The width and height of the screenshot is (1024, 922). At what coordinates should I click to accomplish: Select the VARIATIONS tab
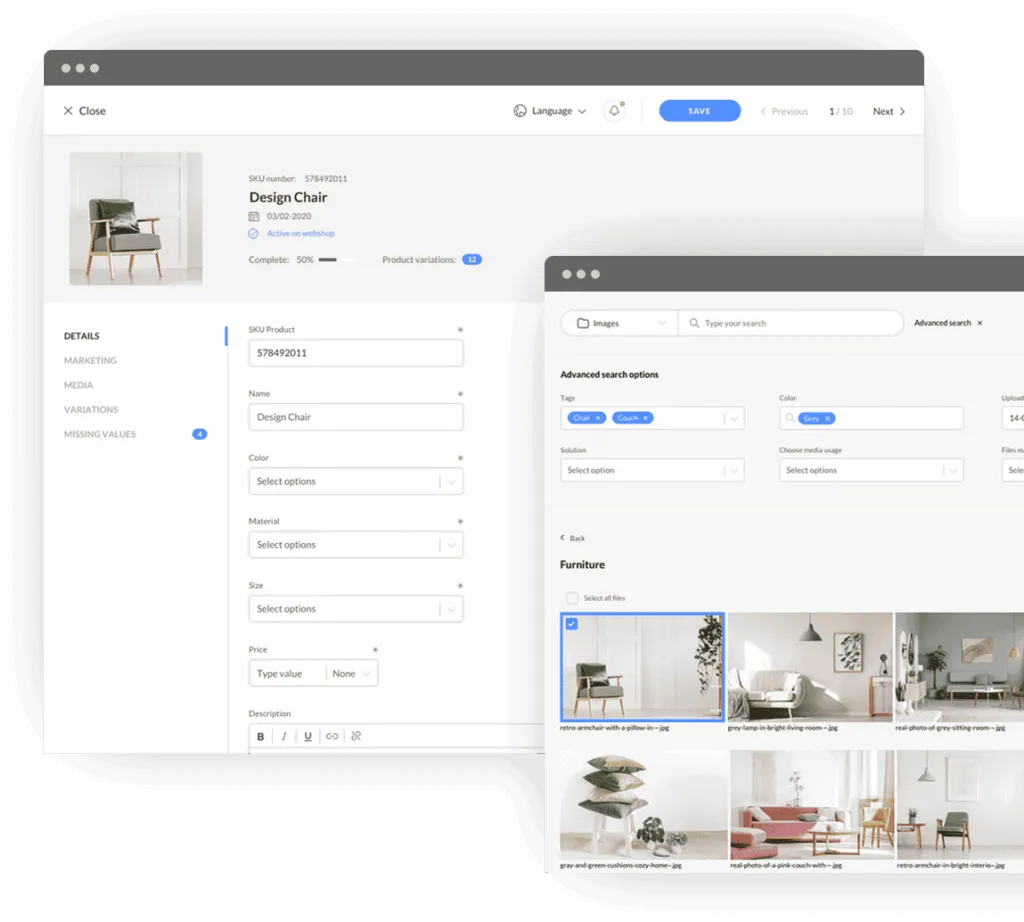click(x=91, y=409)
